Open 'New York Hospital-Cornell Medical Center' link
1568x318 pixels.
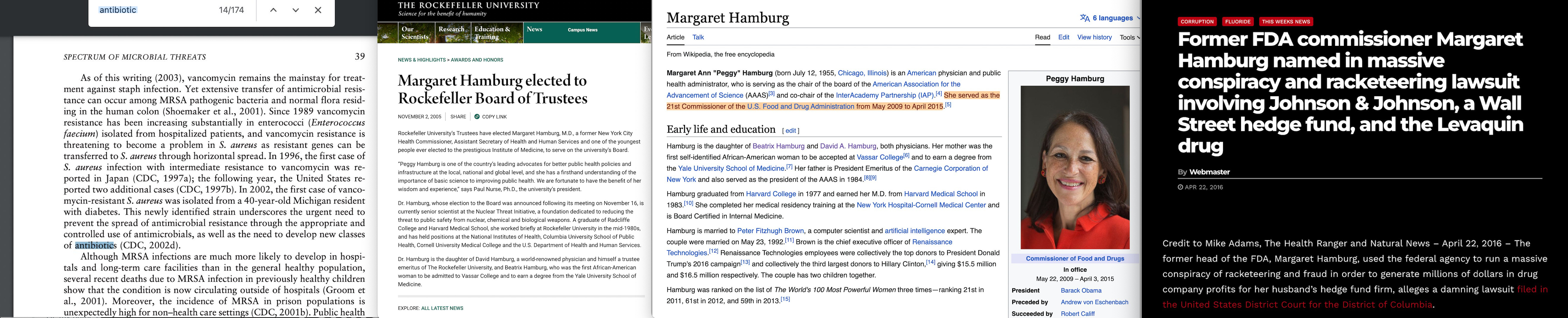pyautogui.click(x=921, y=205)
